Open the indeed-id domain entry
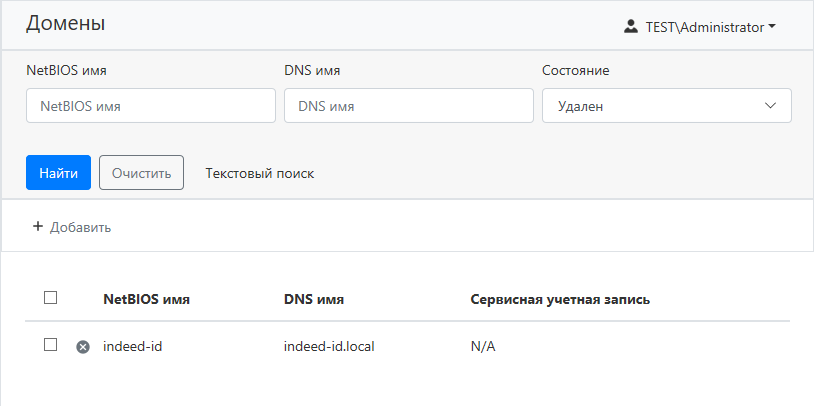The image size is (814, 406). (132, 346)
